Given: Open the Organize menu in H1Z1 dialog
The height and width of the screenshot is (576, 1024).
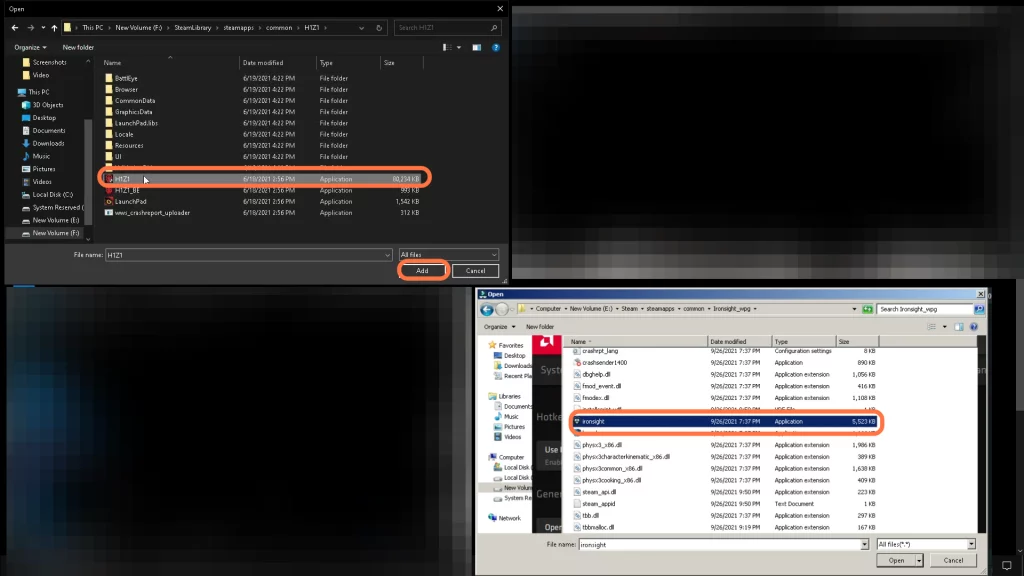Looking at the screenshot, I should [x=30, y=48].
